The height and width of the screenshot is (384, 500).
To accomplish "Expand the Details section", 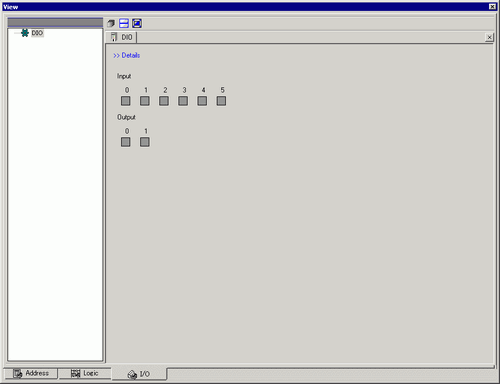I will pos(127,55).
